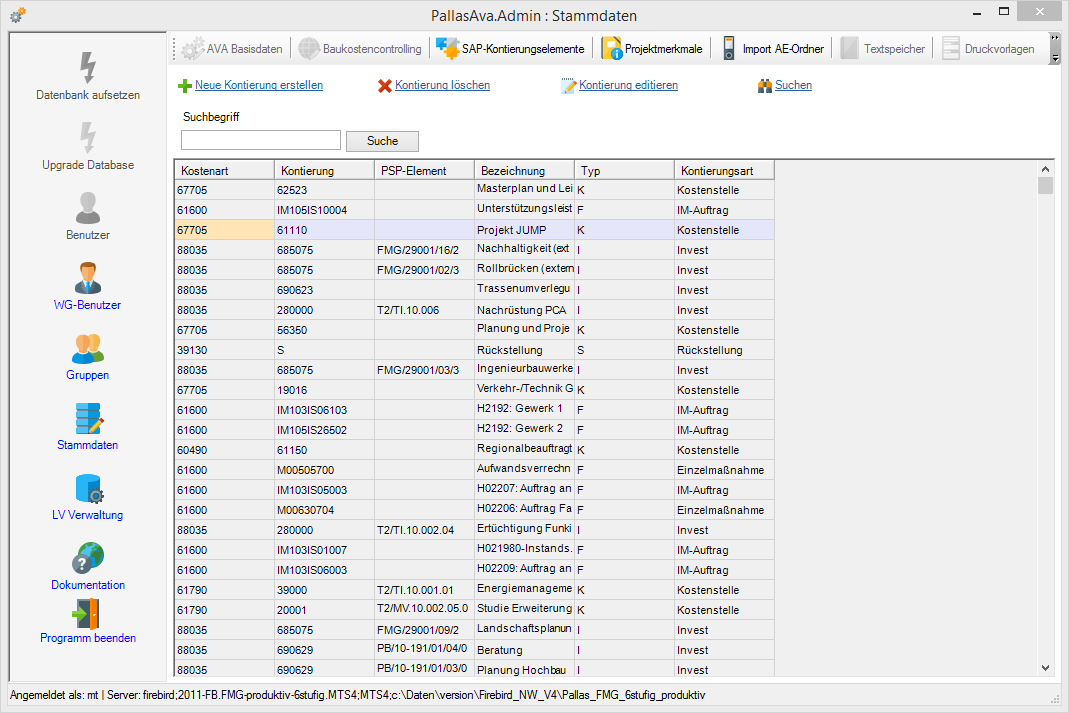Open WG-Benutzer user icon
The height and width of the screenshot is (713, 1069).
[88, 278]
